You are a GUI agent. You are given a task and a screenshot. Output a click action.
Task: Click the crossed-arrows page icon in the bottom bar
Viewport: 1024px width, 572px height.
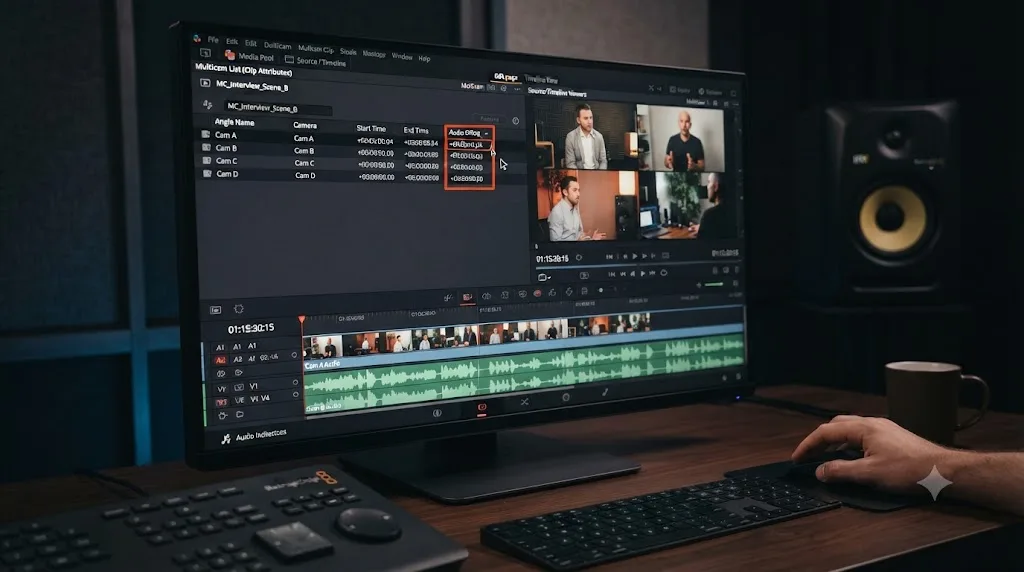(x=524, y=402)
